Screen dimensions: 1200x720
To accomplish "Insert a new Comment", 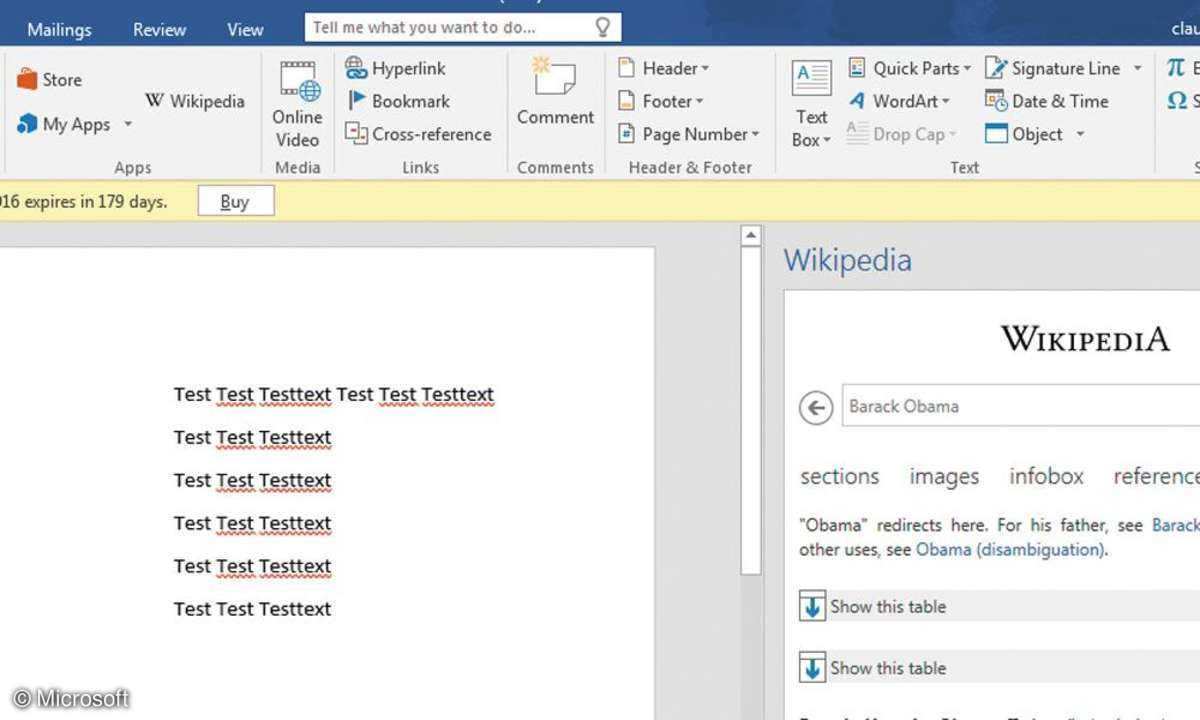I will [555, 93].
